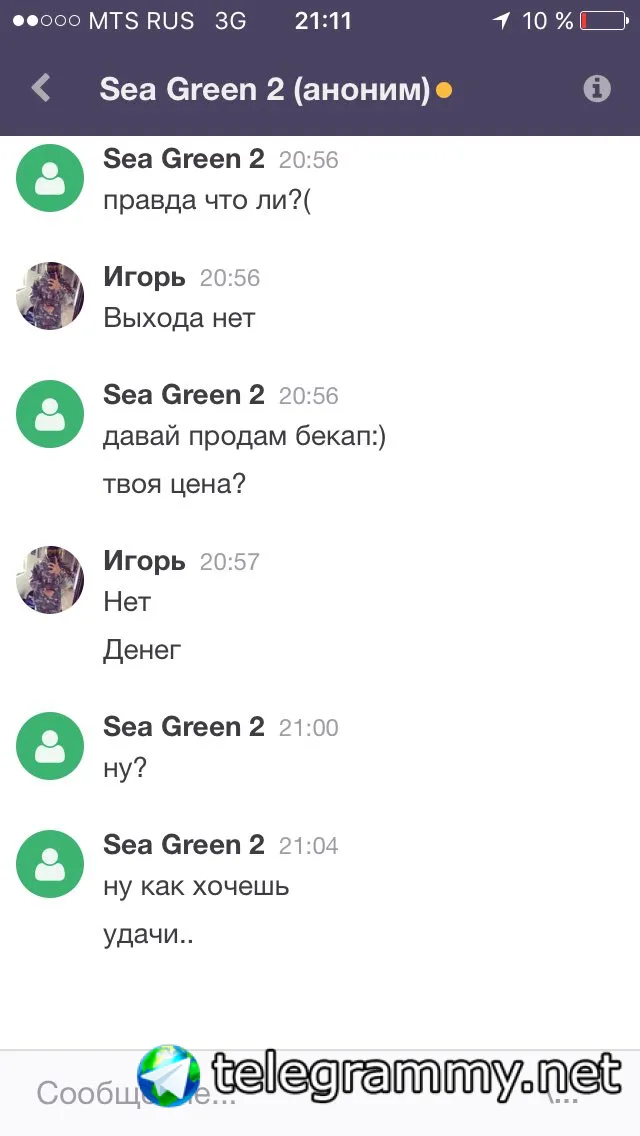This screenshot has height=1136, width=640.
Task: Tap the battery indicator in status bar
Action: pos(605,21)
